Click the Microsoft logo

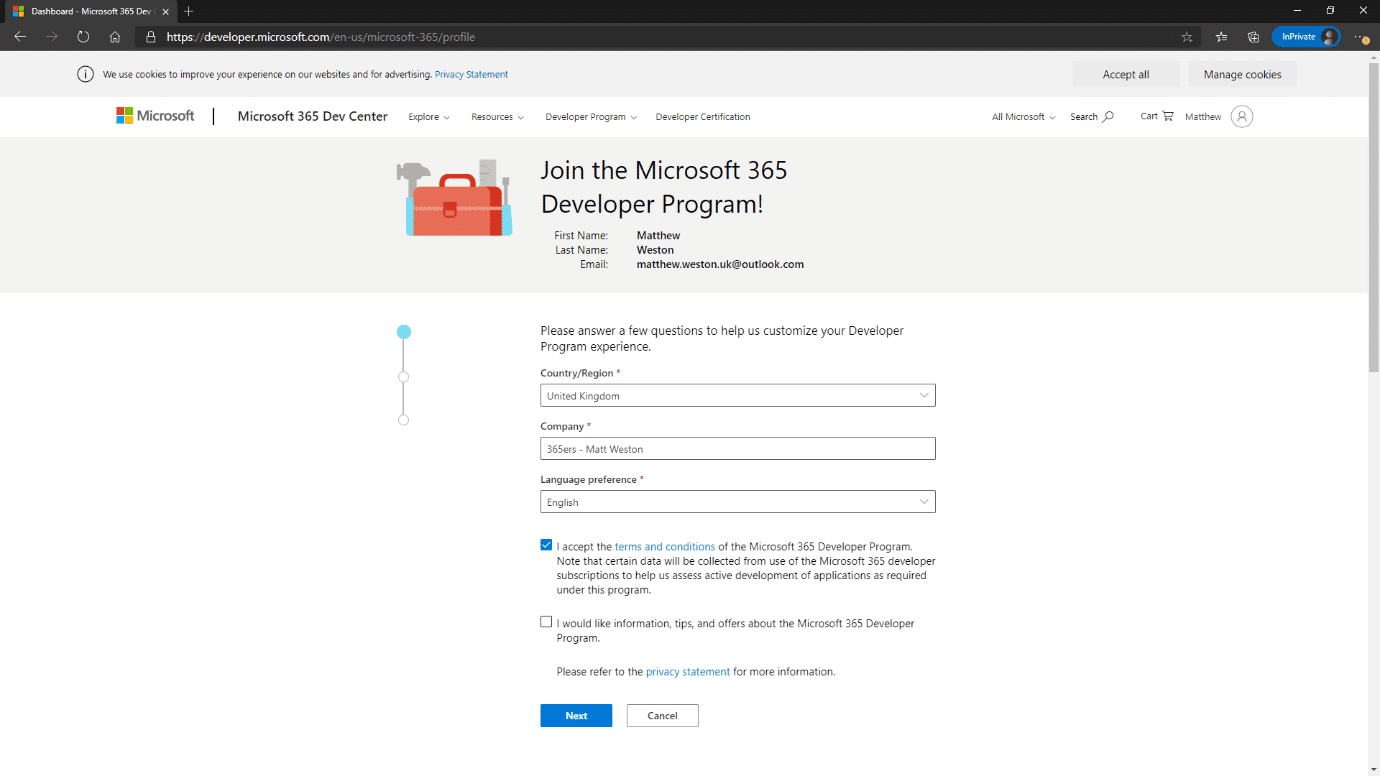(x=155, y=116)
